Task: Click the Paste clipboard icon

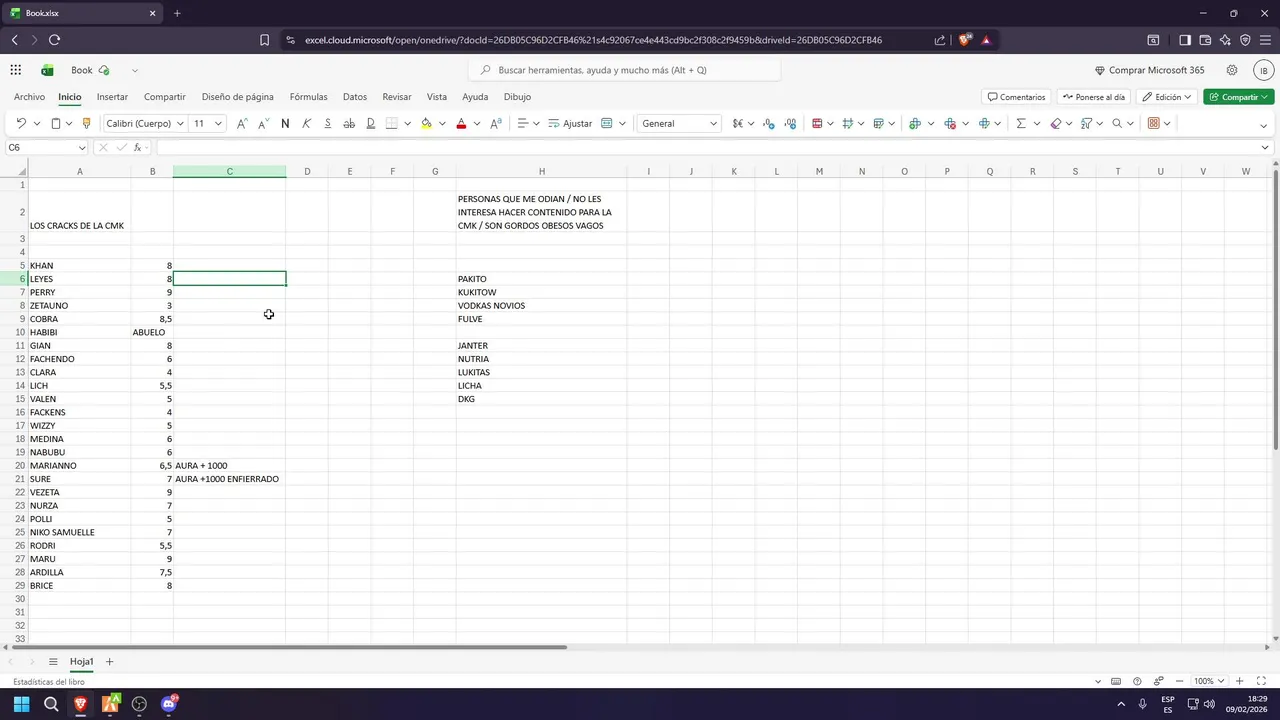Action: coord(56,123)
